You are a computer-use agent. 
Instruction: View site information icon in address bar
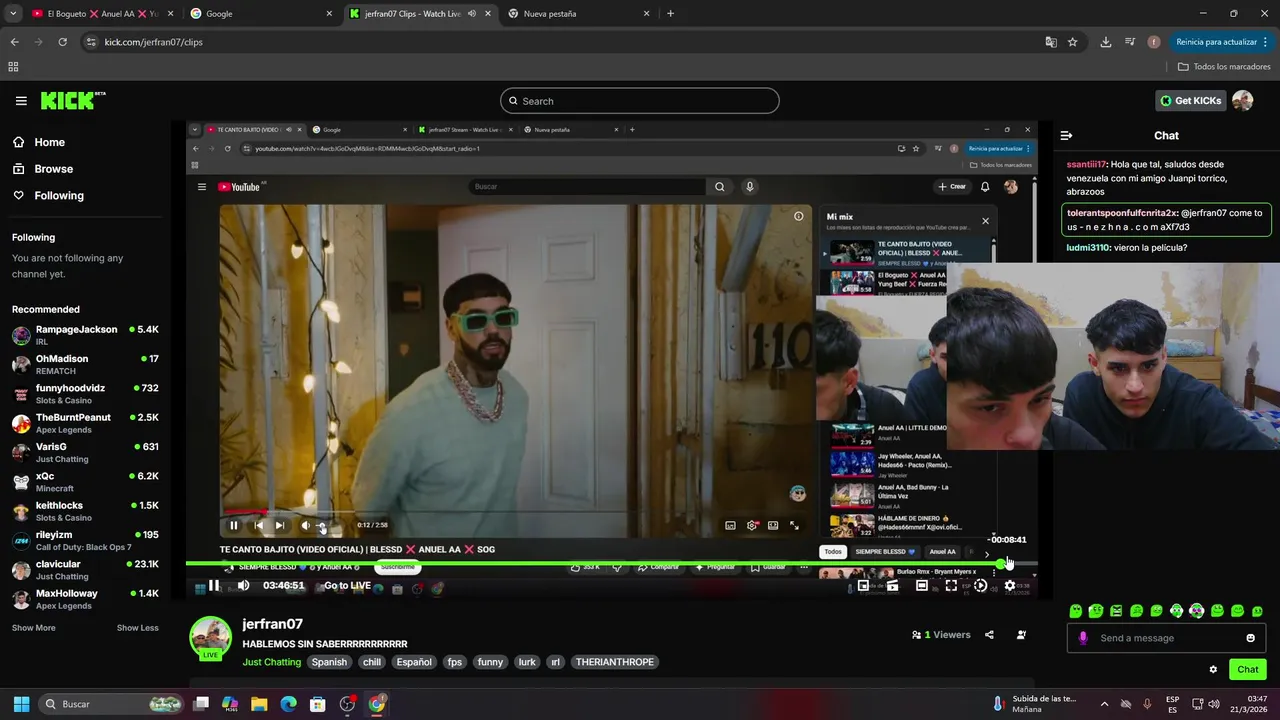[91, 42]
